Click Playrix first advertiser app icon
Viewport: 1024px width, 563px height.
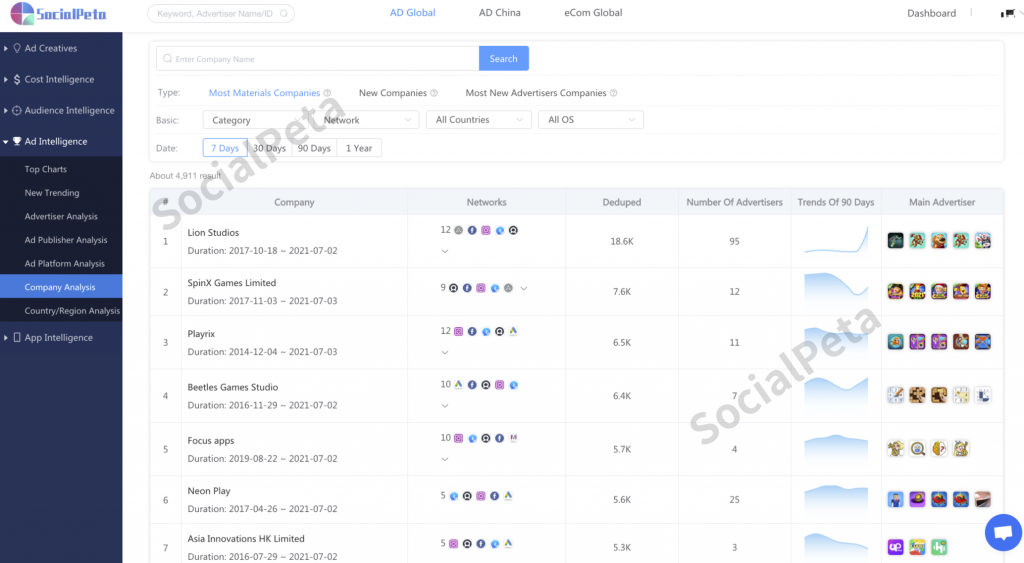(895, 342)
